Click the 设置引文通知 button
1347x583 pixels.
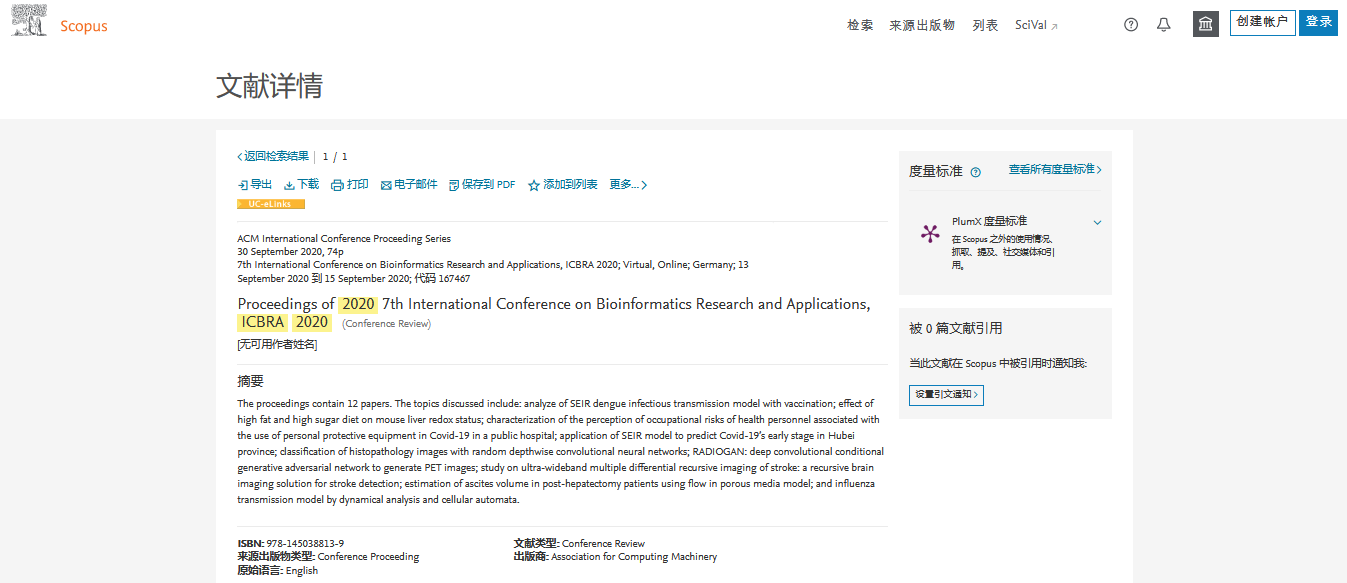tap(946, 395)
